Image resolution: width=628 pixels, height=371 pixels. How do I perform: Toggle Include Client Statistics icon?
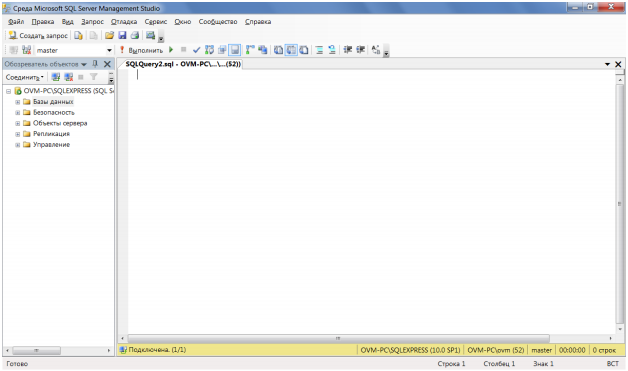(x=263, y=50)
